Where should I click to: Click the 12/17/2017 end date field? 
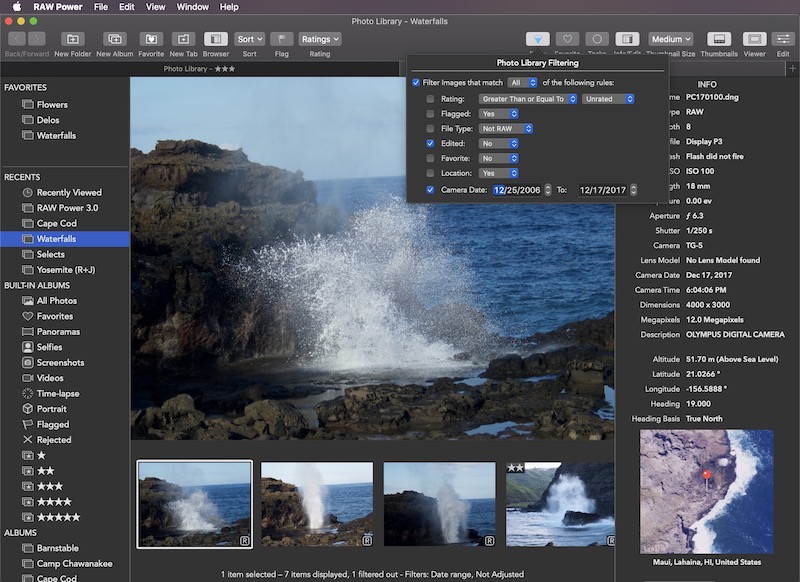pos(603,190)
